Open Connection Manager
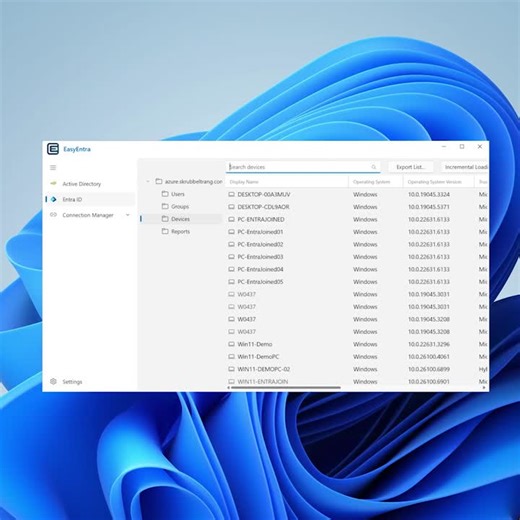 (x=88, y=215)
